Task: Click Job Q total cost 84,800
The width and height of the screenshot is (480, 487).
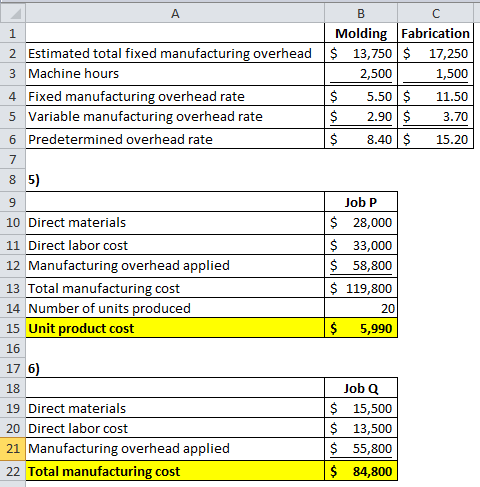Action: pyautogui.click(x=361, y=471)
